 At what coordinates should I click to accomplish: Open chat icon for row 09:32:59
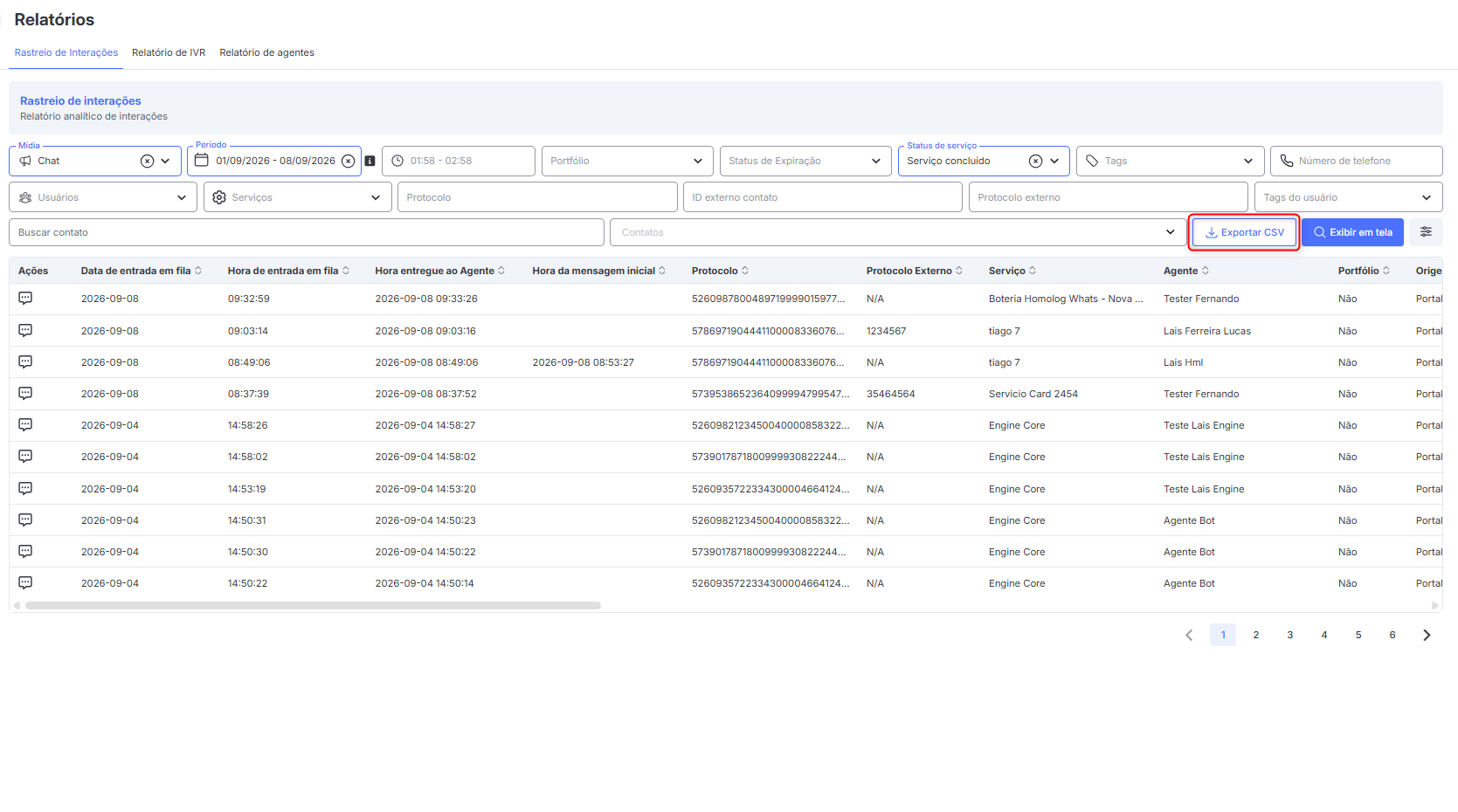click(x=25, y=299)
